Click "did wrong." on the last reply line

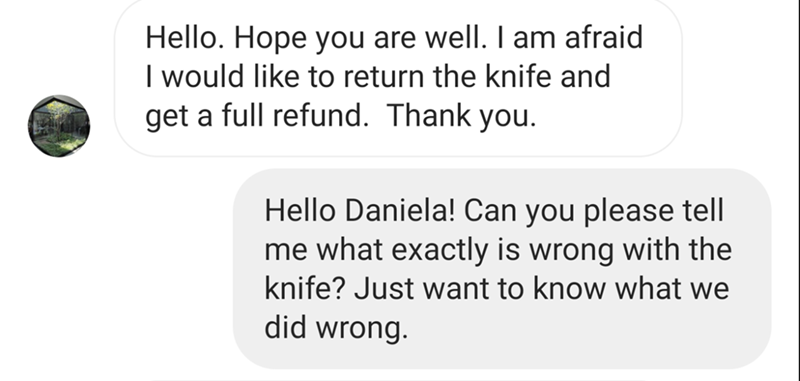[336, 327]
